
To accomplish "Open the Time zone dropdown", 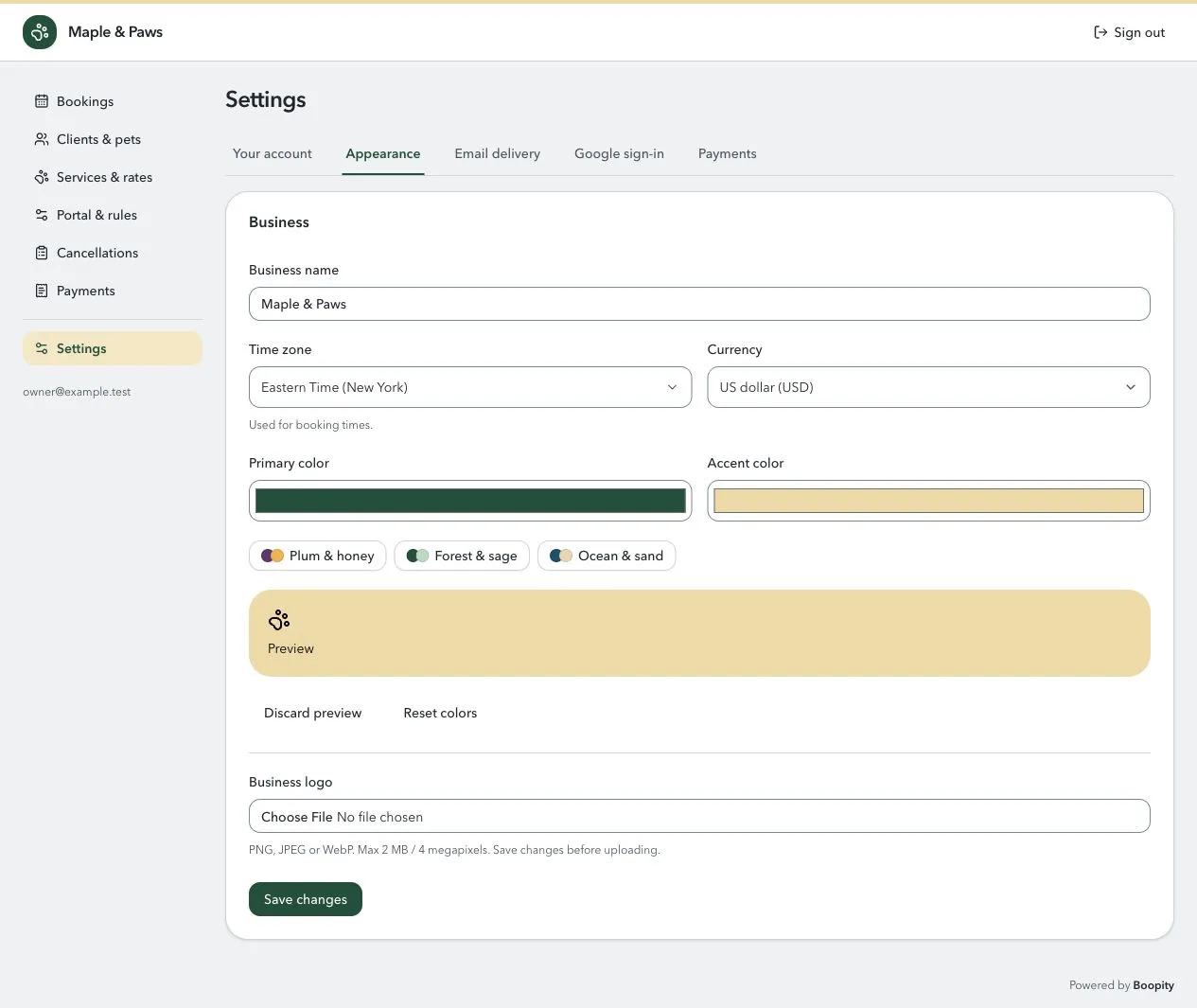I will tap(470, 387).
